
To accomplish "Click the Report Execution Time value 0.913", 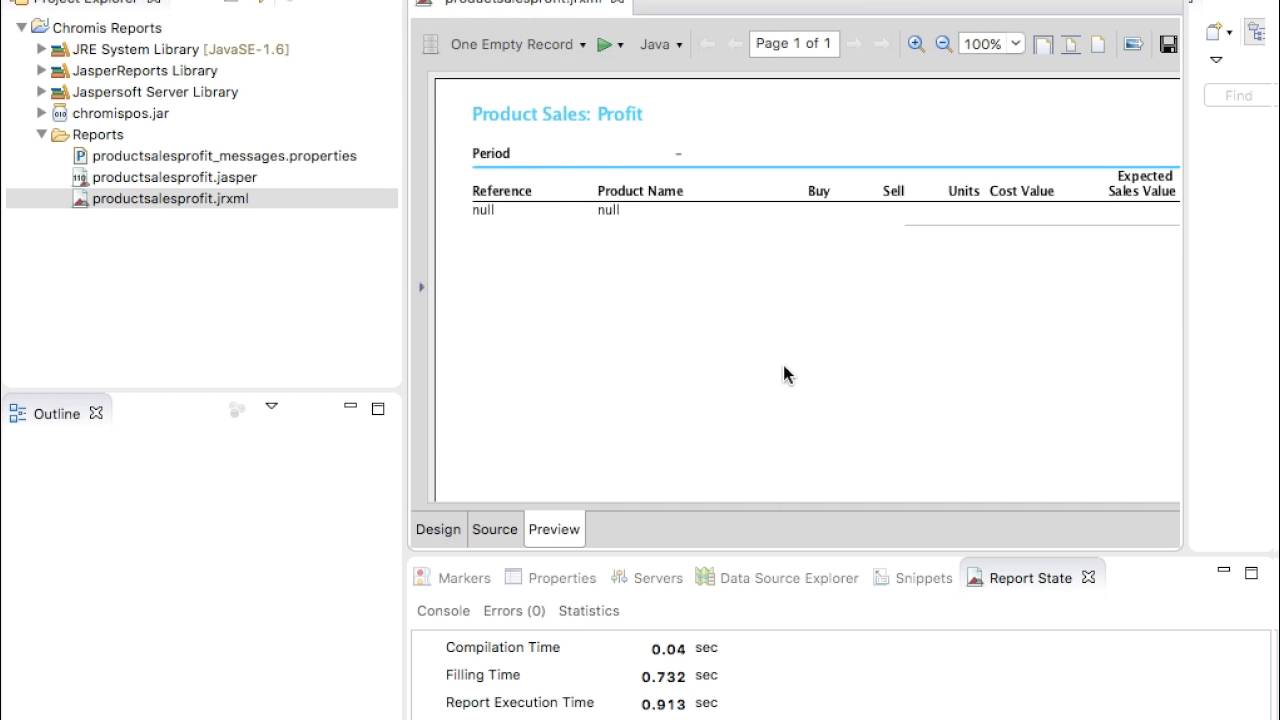I will (663, 704).
